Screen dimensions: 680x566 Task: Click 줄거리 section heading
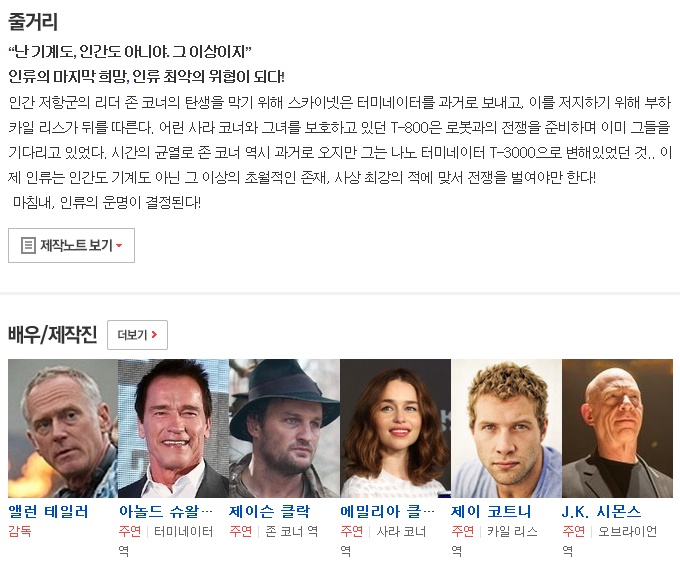tap(33, 22)
